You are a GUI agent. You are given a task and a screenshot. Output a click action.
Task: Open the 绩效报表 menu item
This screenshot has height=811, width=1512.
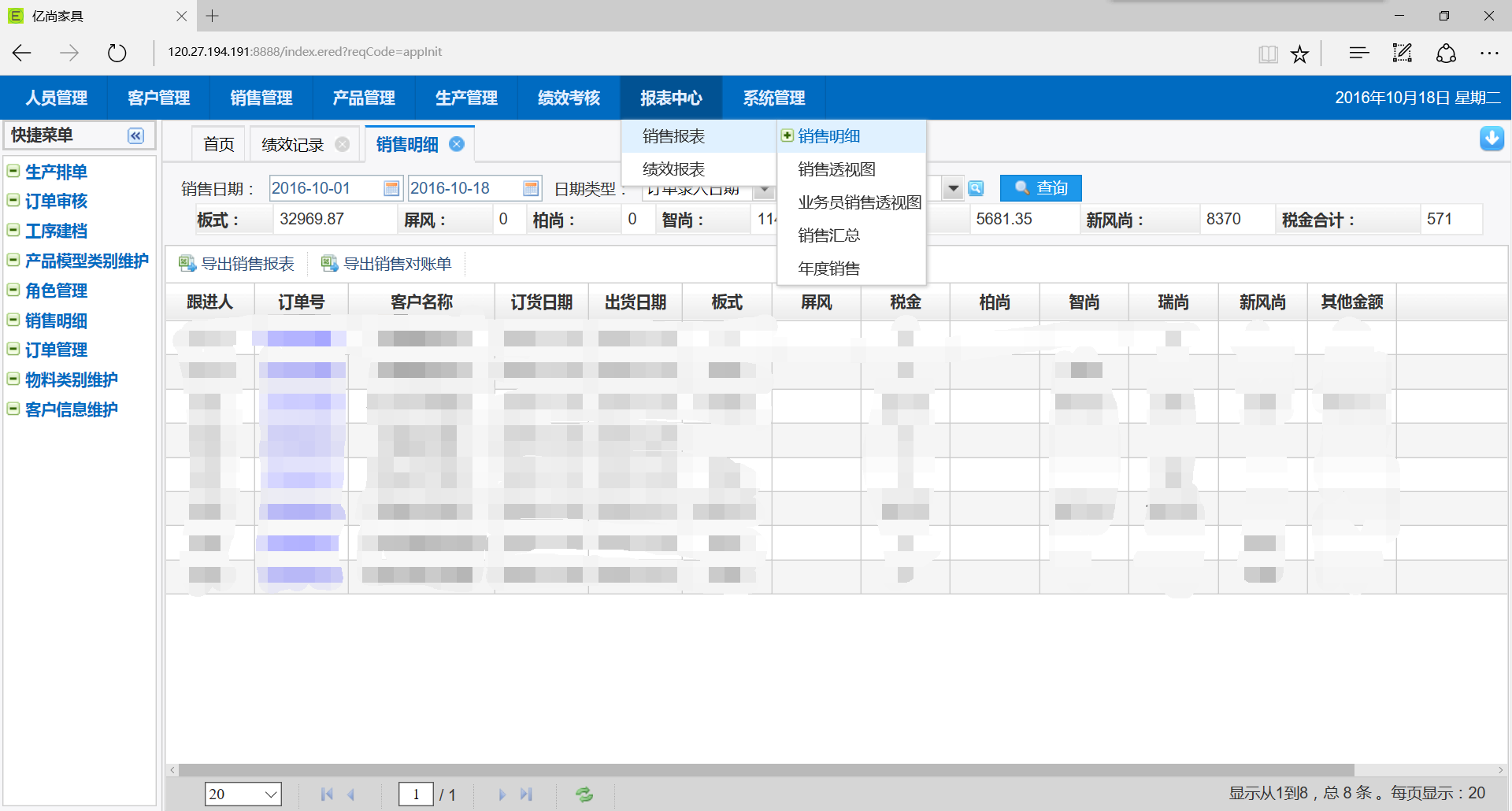[673, 169]
